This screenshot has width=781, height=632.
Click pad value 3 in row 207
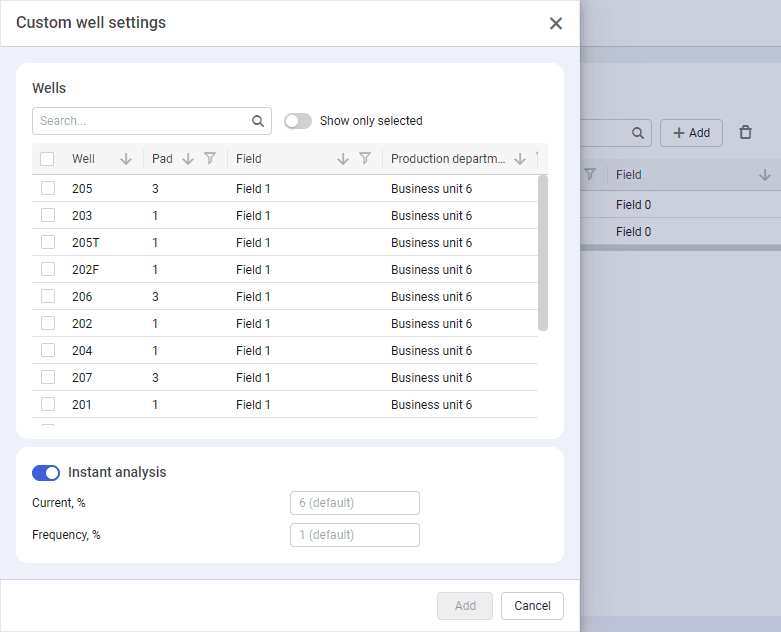click(x=155, y=378)
